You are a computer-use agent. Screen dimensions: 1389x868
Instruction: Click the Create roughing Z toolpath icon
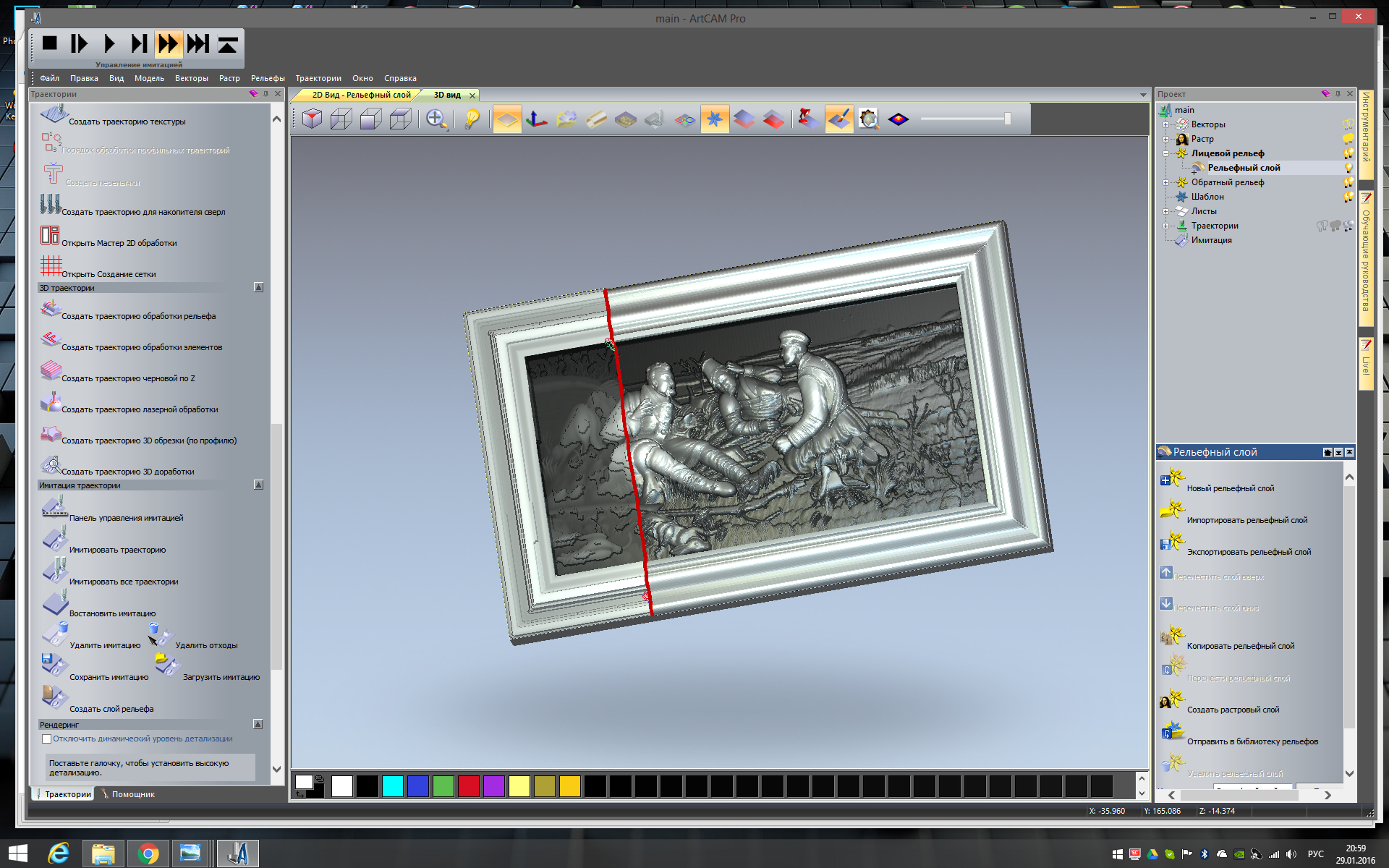51,370
